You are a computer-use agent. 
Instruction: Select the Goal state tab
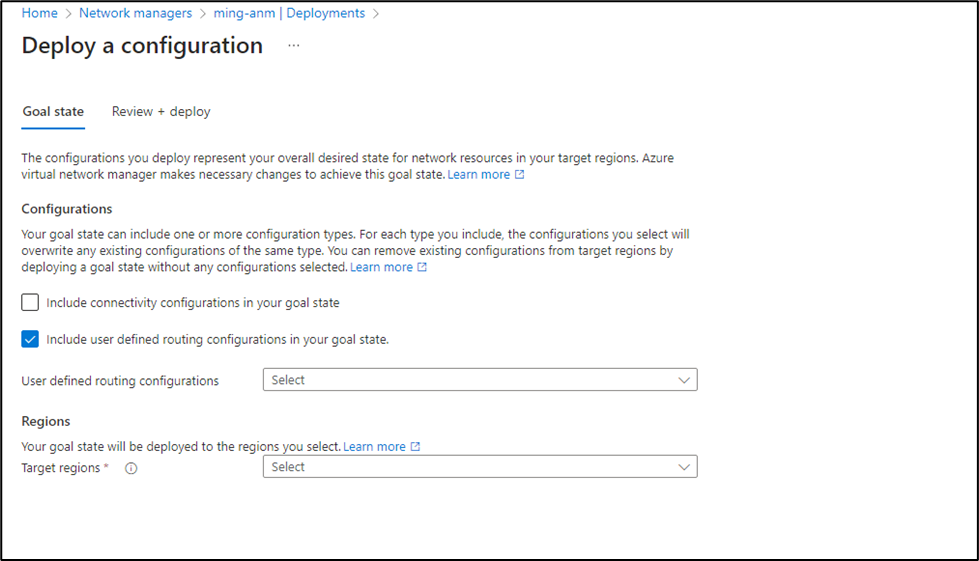pos(53,112)
